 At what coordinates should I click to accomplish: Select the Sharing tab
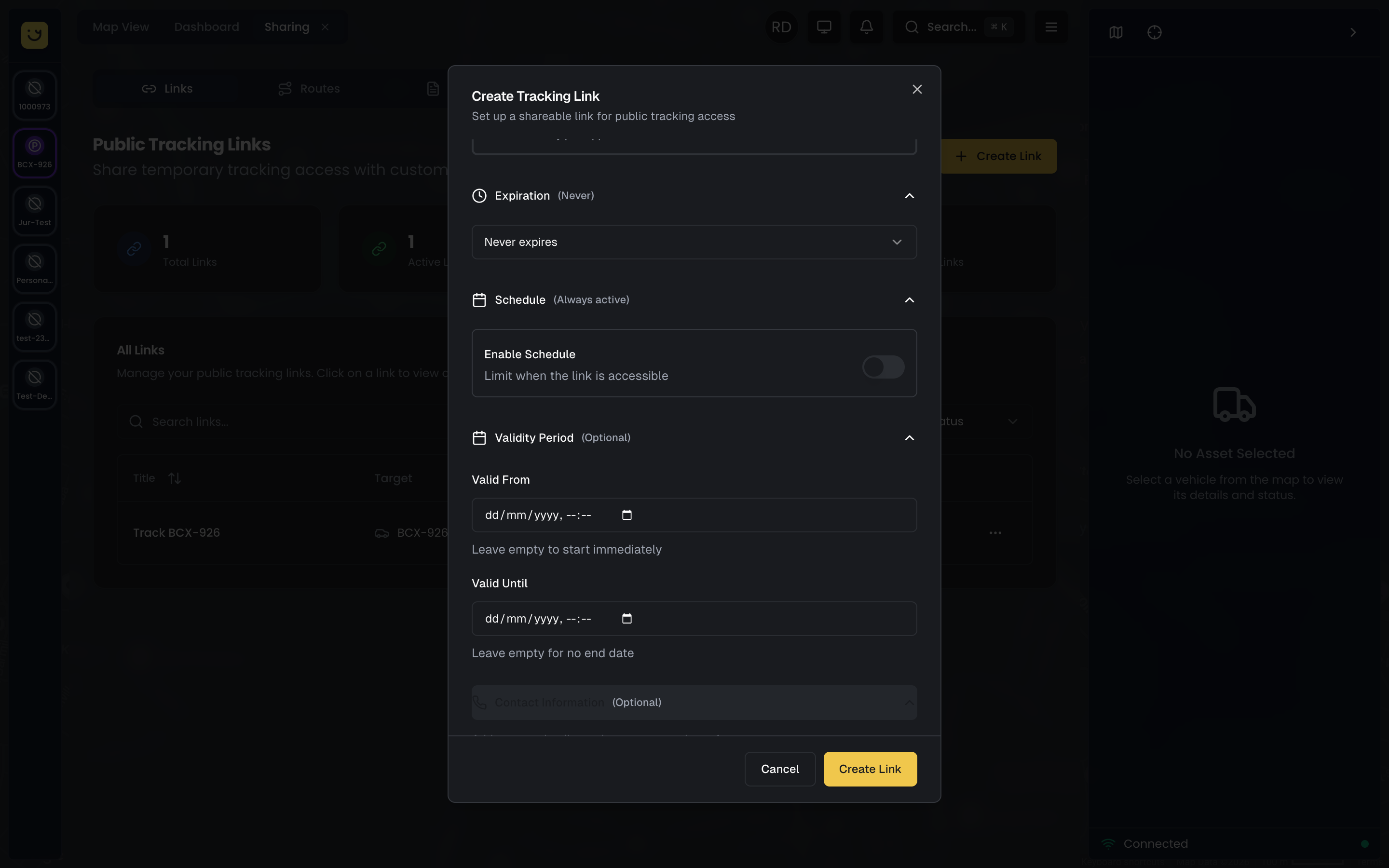286,27
